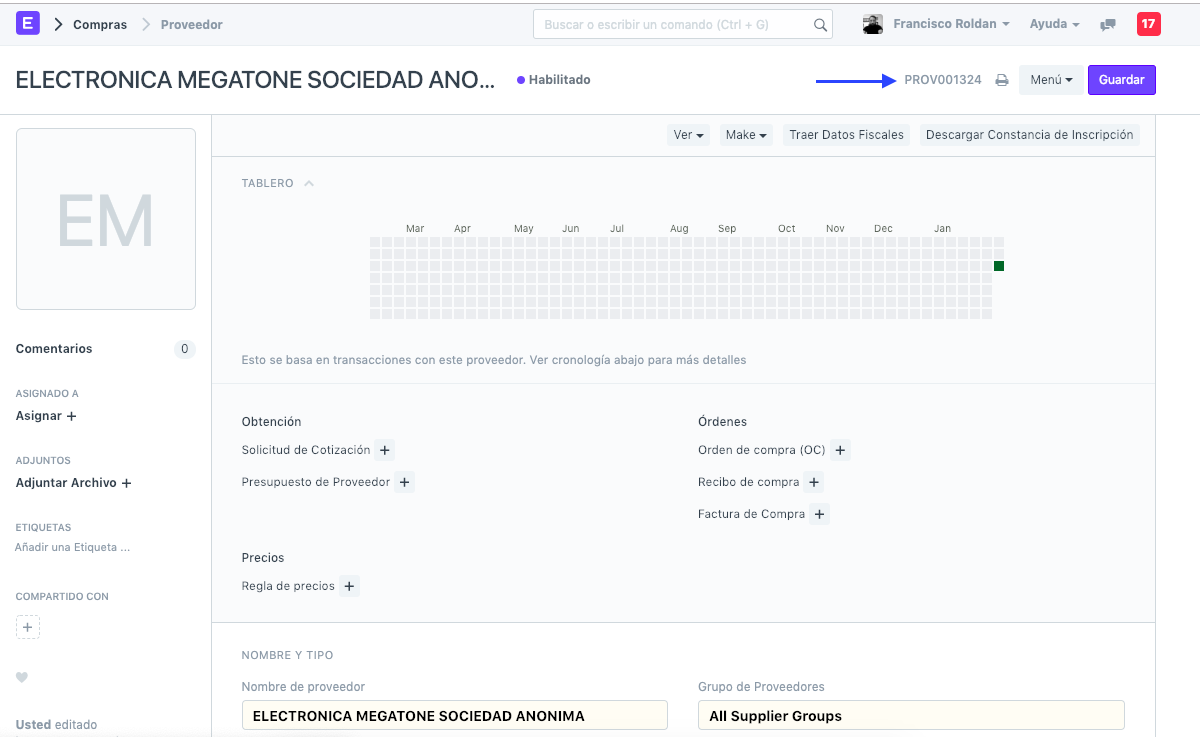This screenshot has height=737, width=1200.
Task: Open Francisco Roldan user menu
Action: tap(951, 24)
